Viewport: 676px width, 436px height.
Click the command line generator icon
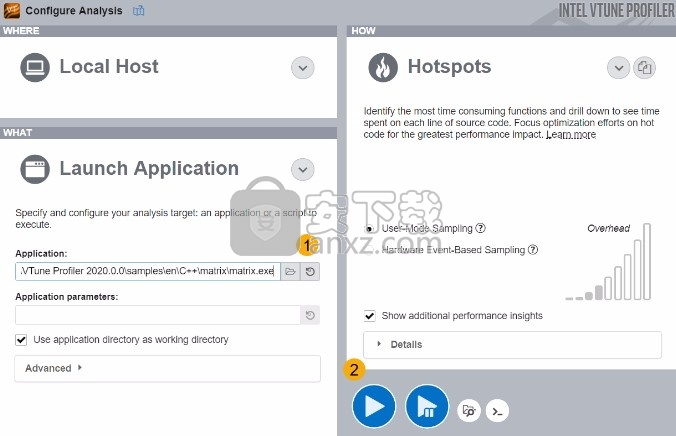498,411
